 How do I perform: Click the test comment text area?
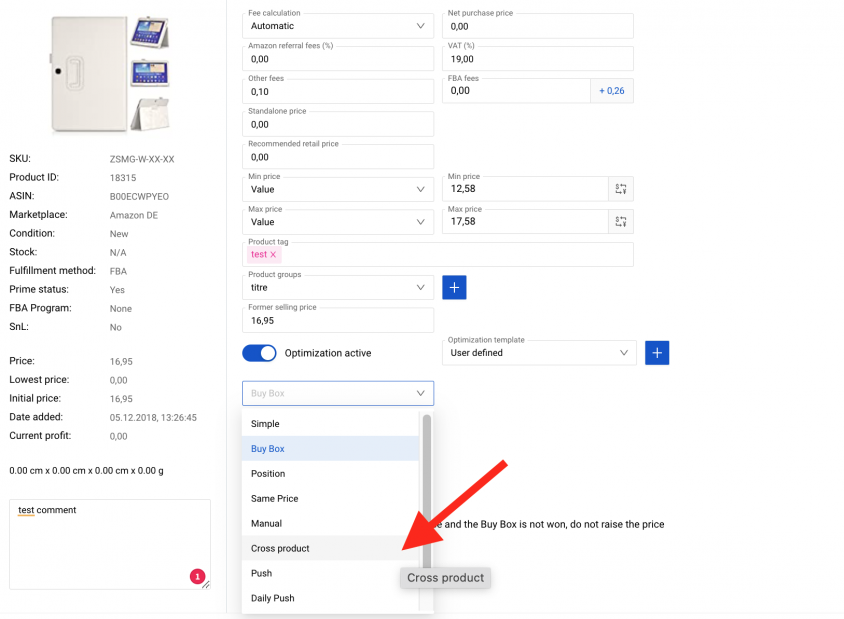(x=110, y=544)
